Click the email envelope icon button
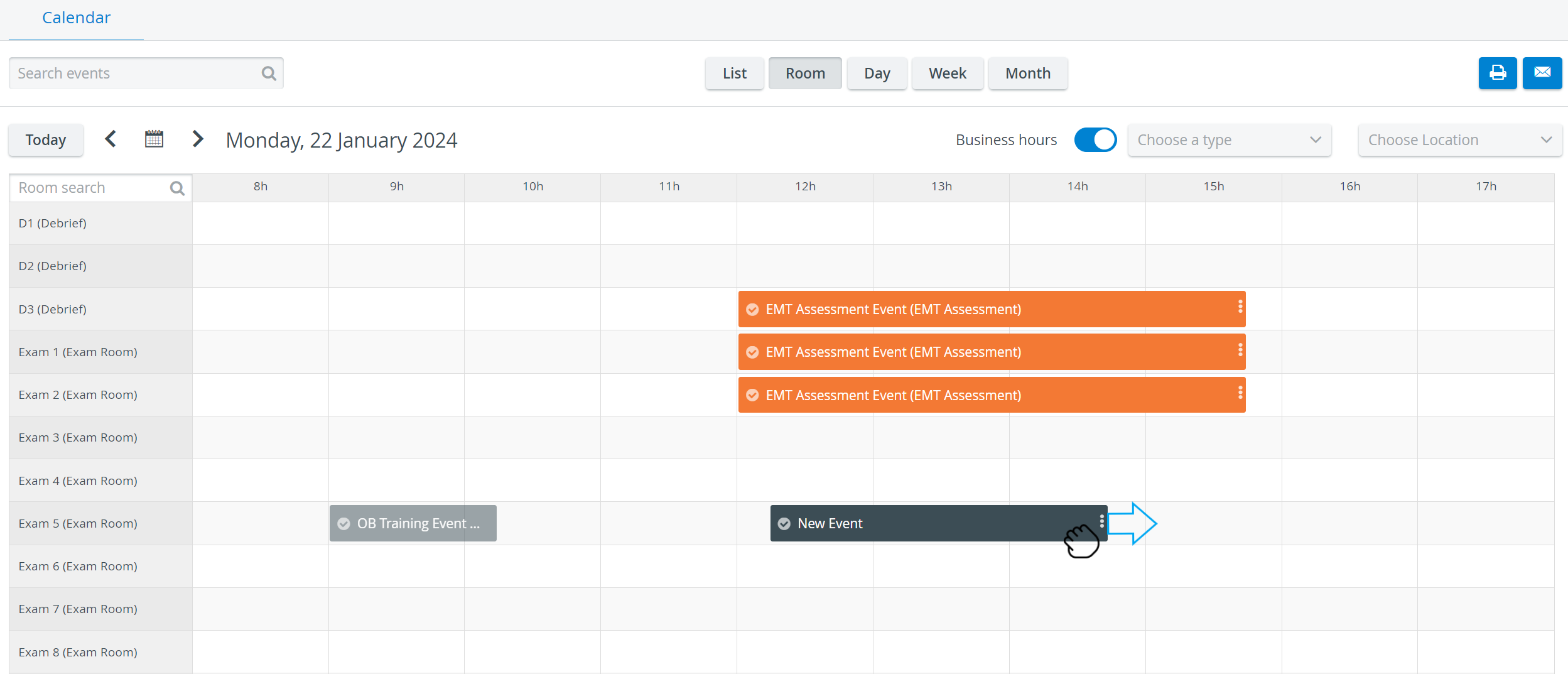Image resolution: width=1568 pixels, height=674 pixels. pyautogui.click(x=1542, y=73)
